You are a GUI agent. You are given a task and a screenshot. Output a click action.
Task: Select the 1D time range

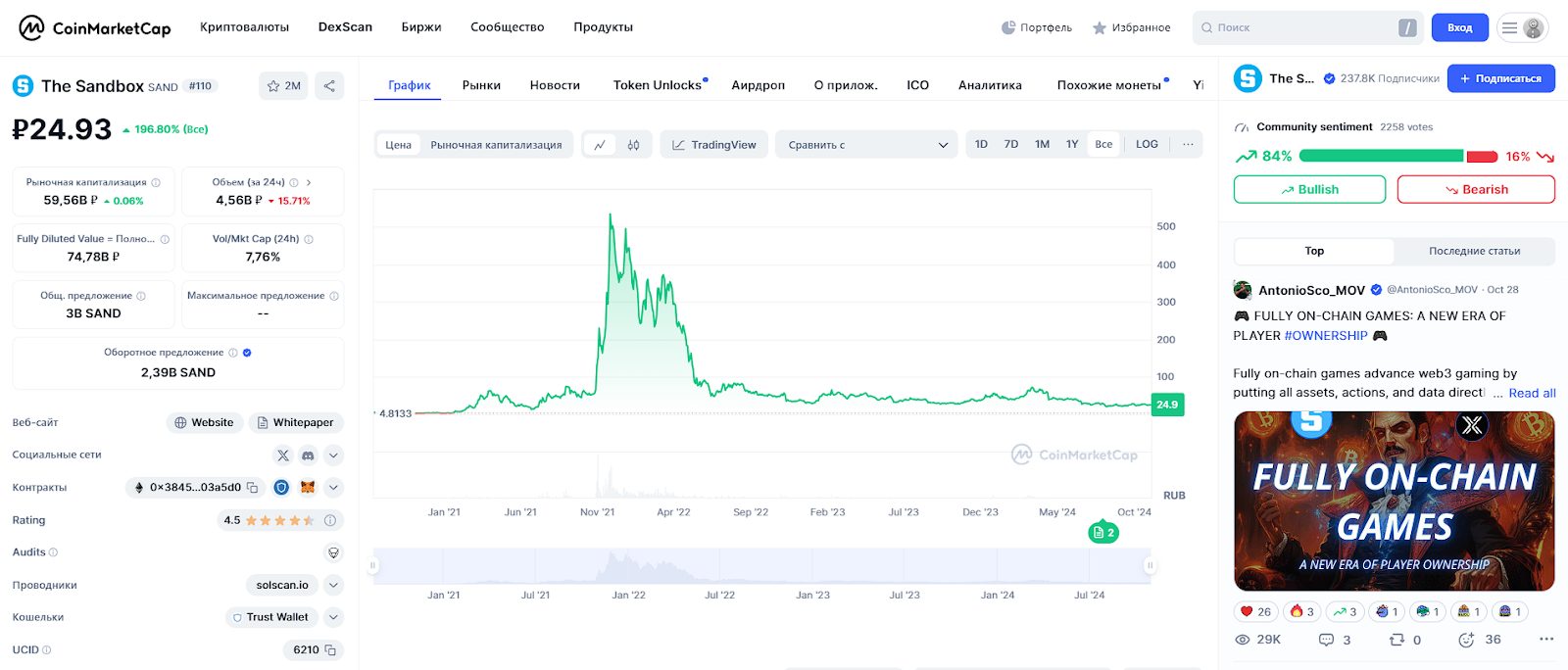[981, 144]
